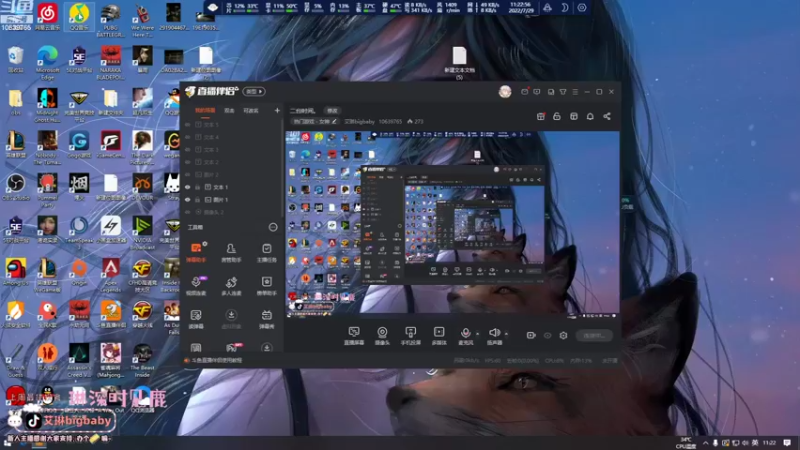Open OBS Studio desktop shortcut
The image size is (800, 450).
tap(16, 187)
